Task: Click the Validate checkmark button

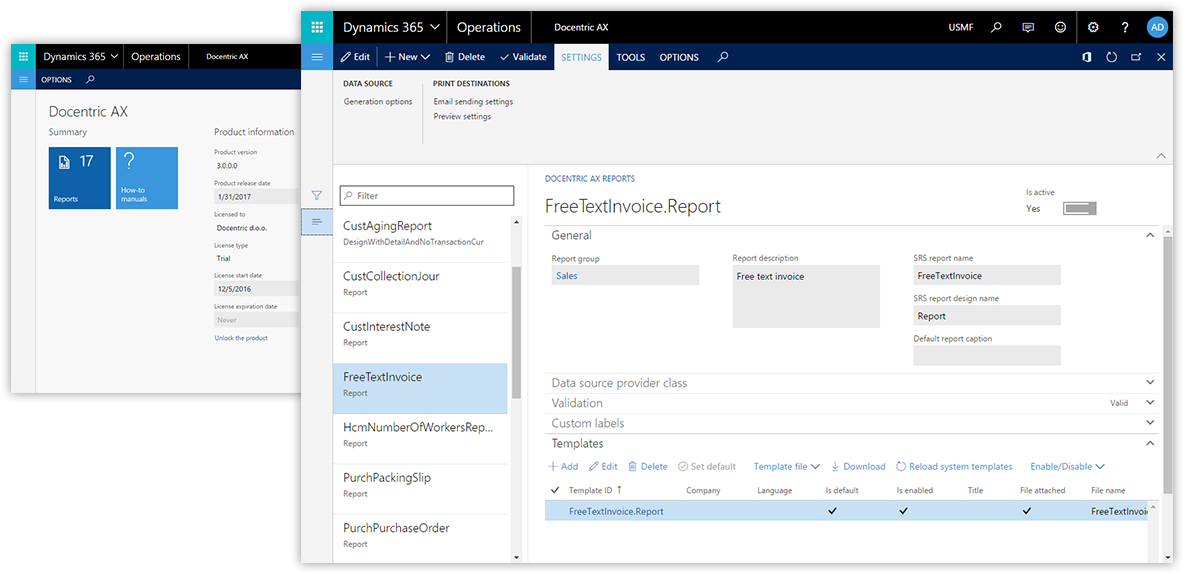Action: [x=523, y=57]
